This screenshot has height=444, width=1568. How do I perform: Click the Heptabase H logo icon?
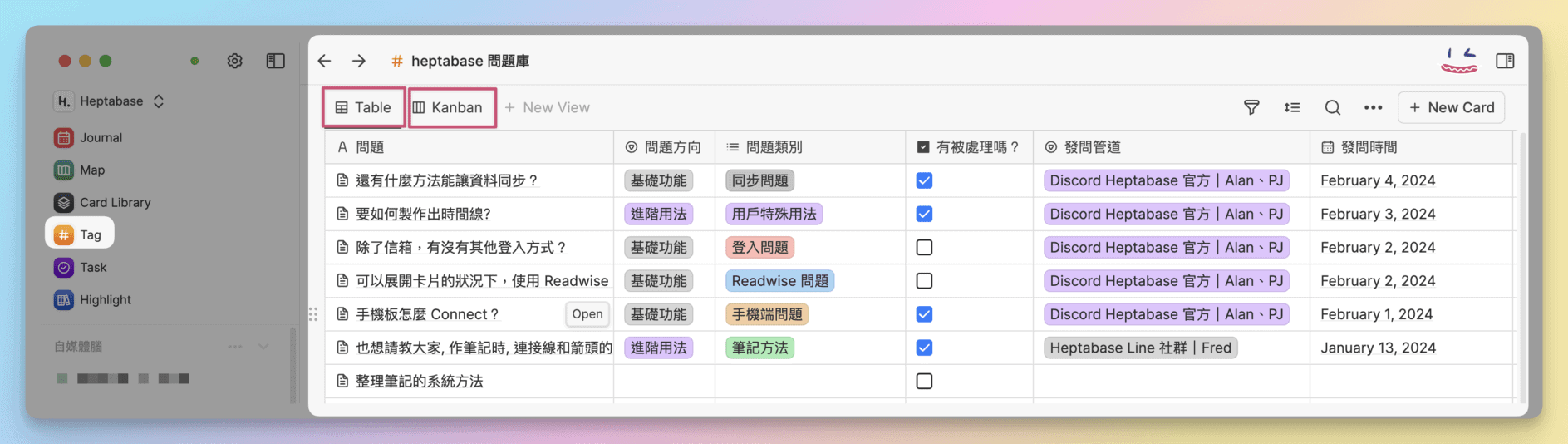tap(64, 101)
